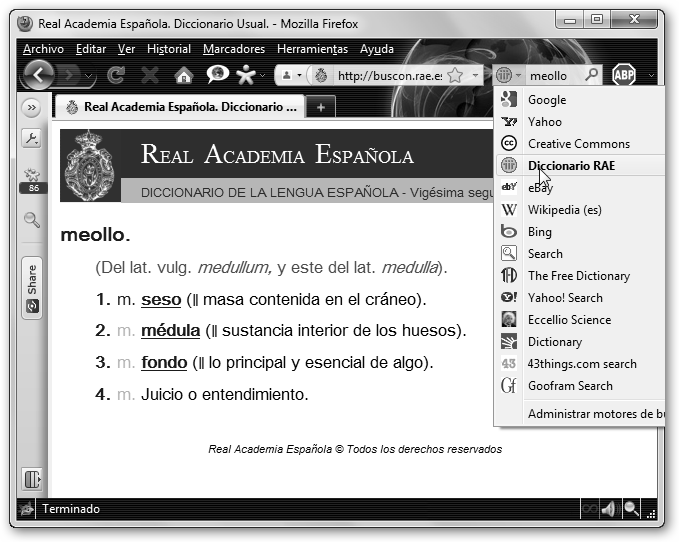Image resolution: width=679 pixels, height=542 pixels.
Task: Bookmark this page with the star icon
Action: (x=454, y=75)
